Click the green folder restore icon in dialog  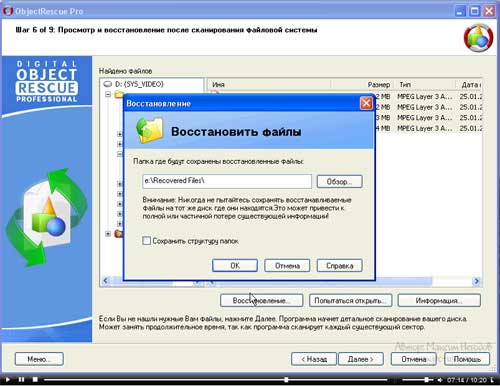150,130
